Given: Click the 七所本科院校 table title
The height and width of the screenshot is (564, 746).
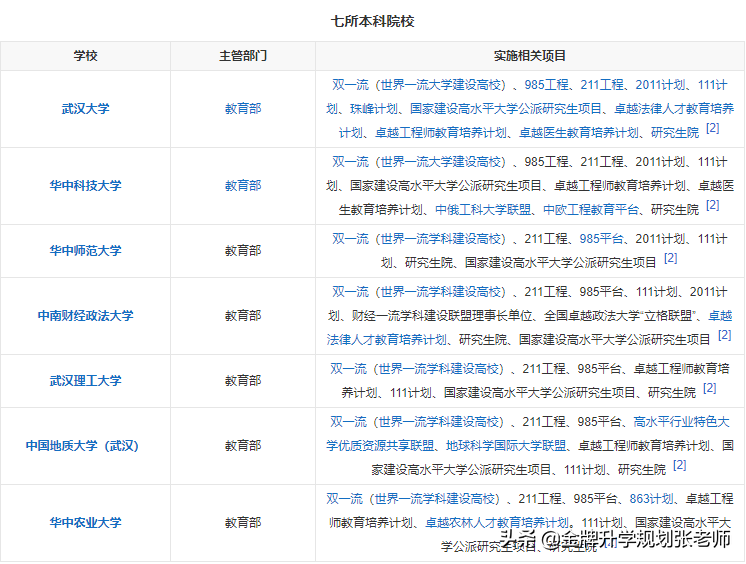Looking at the screenshot, I should (x=373, y=21).
